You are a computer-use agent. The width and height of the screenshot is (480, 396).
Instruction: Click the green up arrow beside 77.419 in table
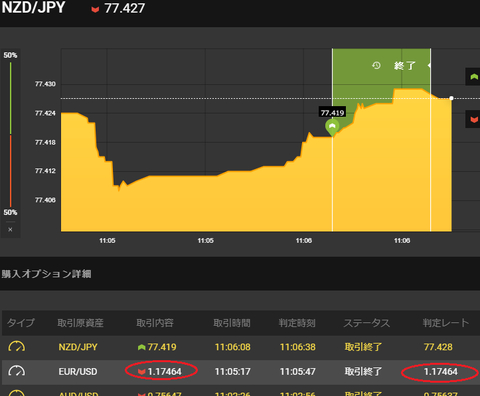[x=141, y=347]
